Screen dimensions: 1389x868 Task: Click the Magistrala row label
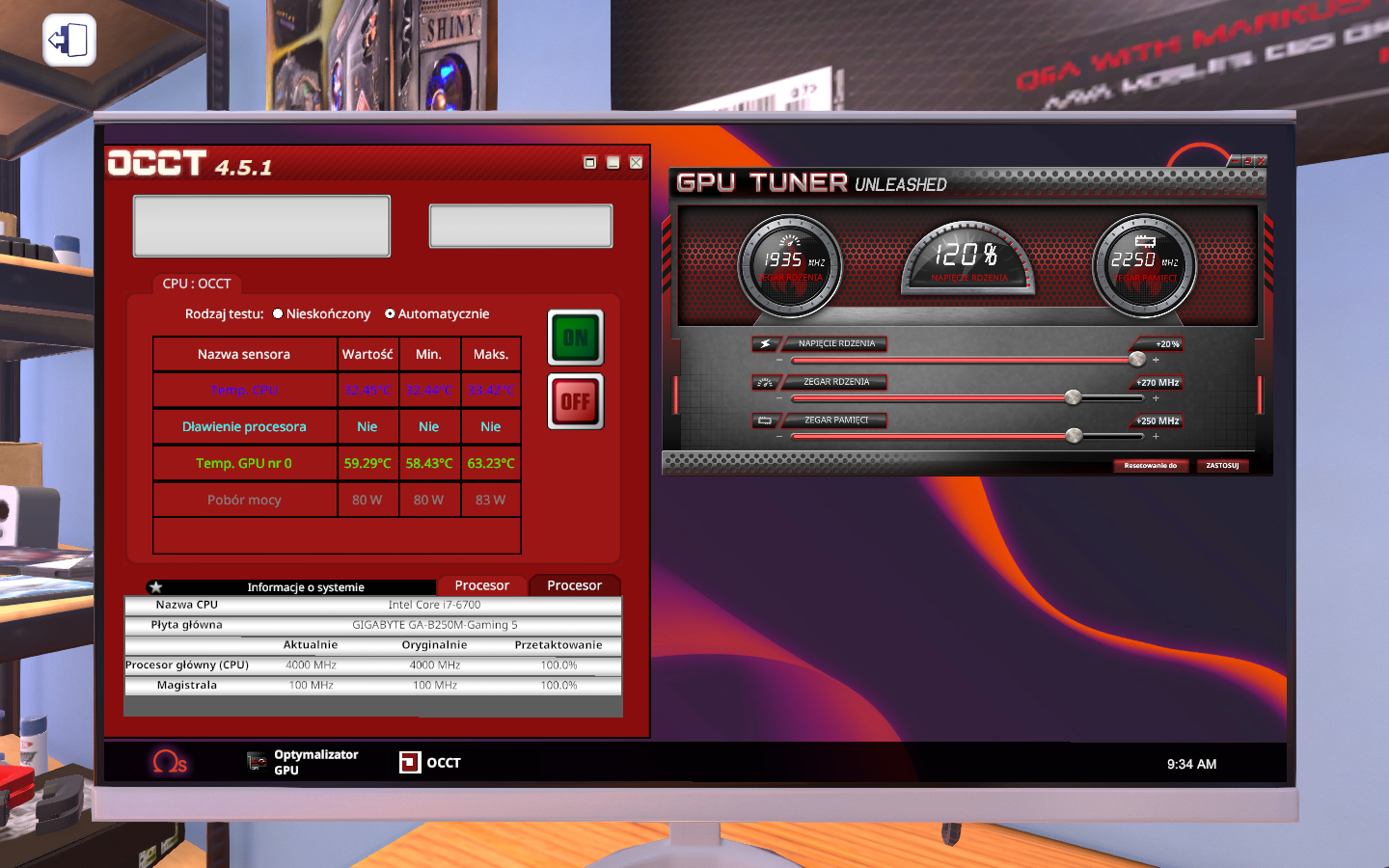187,685
